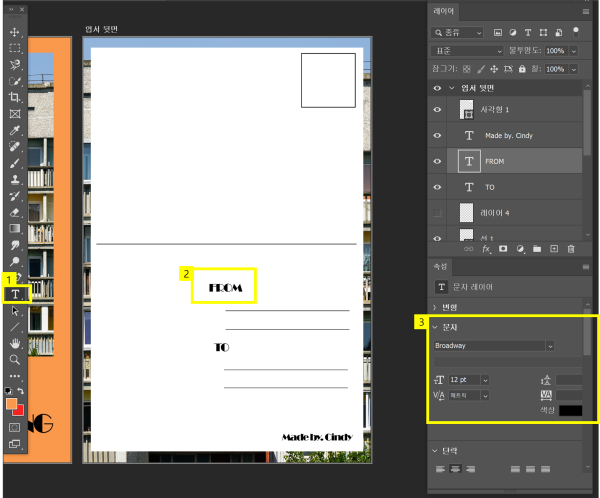Screen dimensions: 600x498
Task: Select the Gradient tool
Action: (15, 229)
